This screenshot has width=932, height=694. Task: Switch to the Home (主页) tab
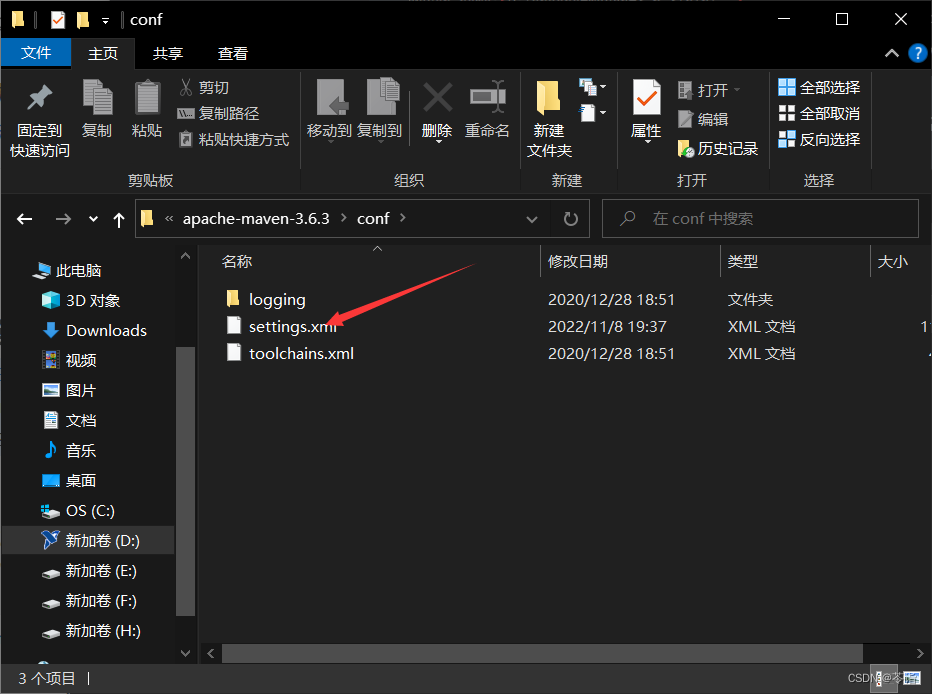pos(103,53)
